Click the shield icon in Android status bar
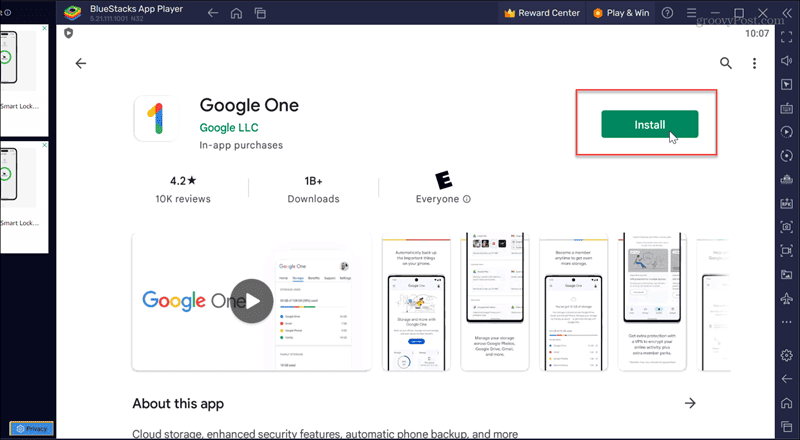 pyautogui.click(x=68, y=33)
